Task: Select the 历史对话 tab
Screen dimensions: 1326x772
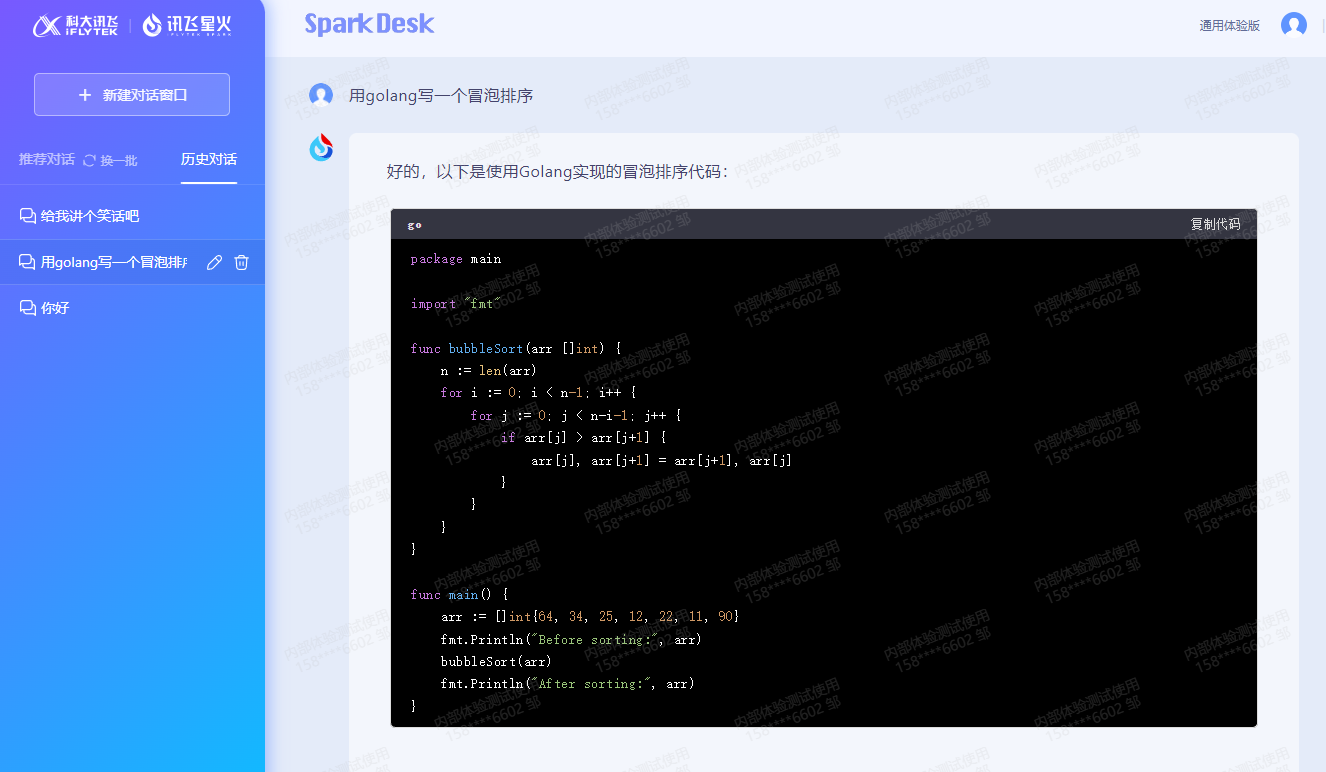Action: tap(209, 159)
